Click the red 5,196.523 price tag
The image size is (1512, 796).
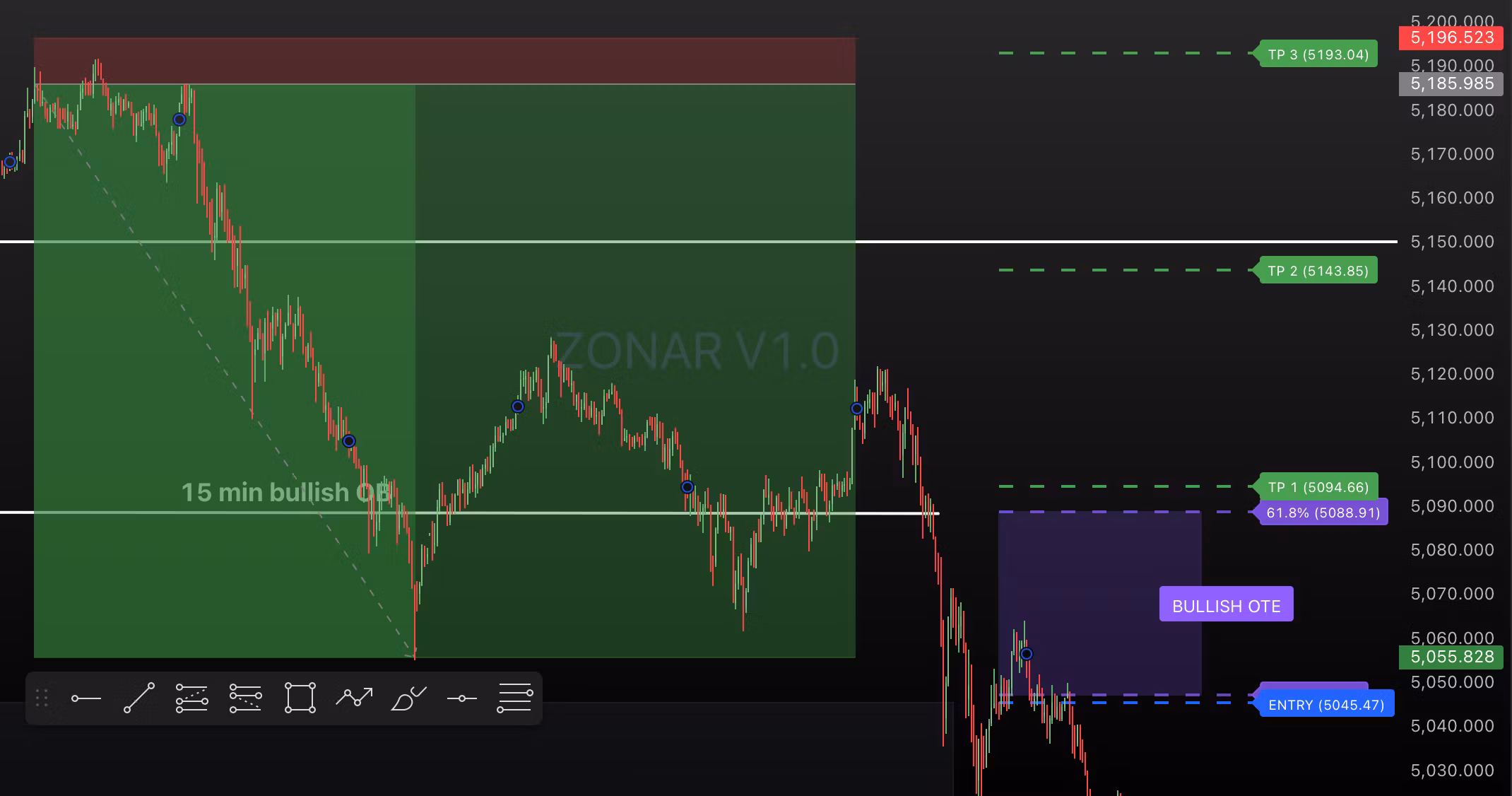tap(1451, 37)
